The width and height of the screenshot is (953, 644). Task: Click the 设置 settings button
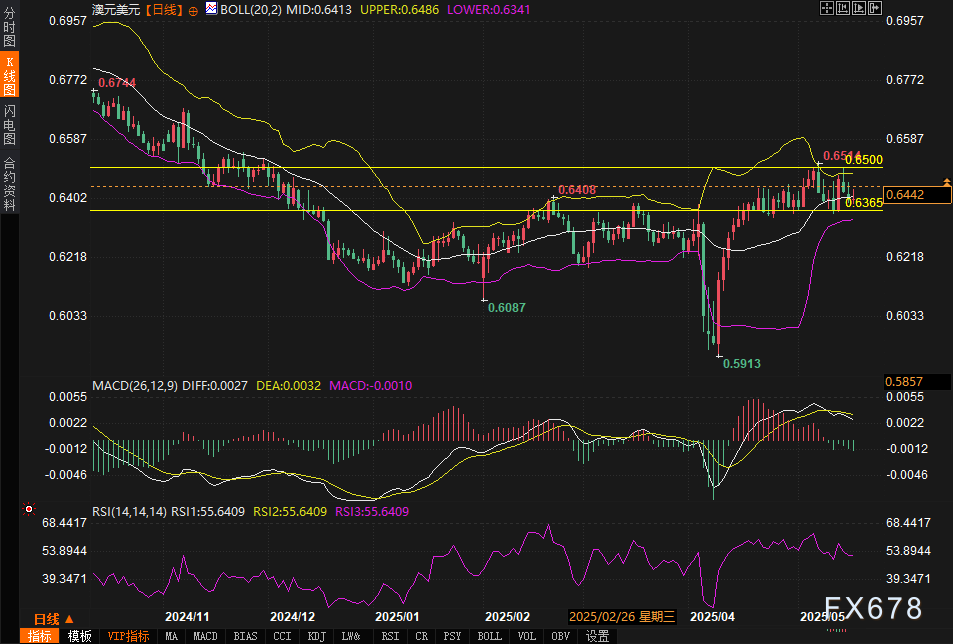598,636
